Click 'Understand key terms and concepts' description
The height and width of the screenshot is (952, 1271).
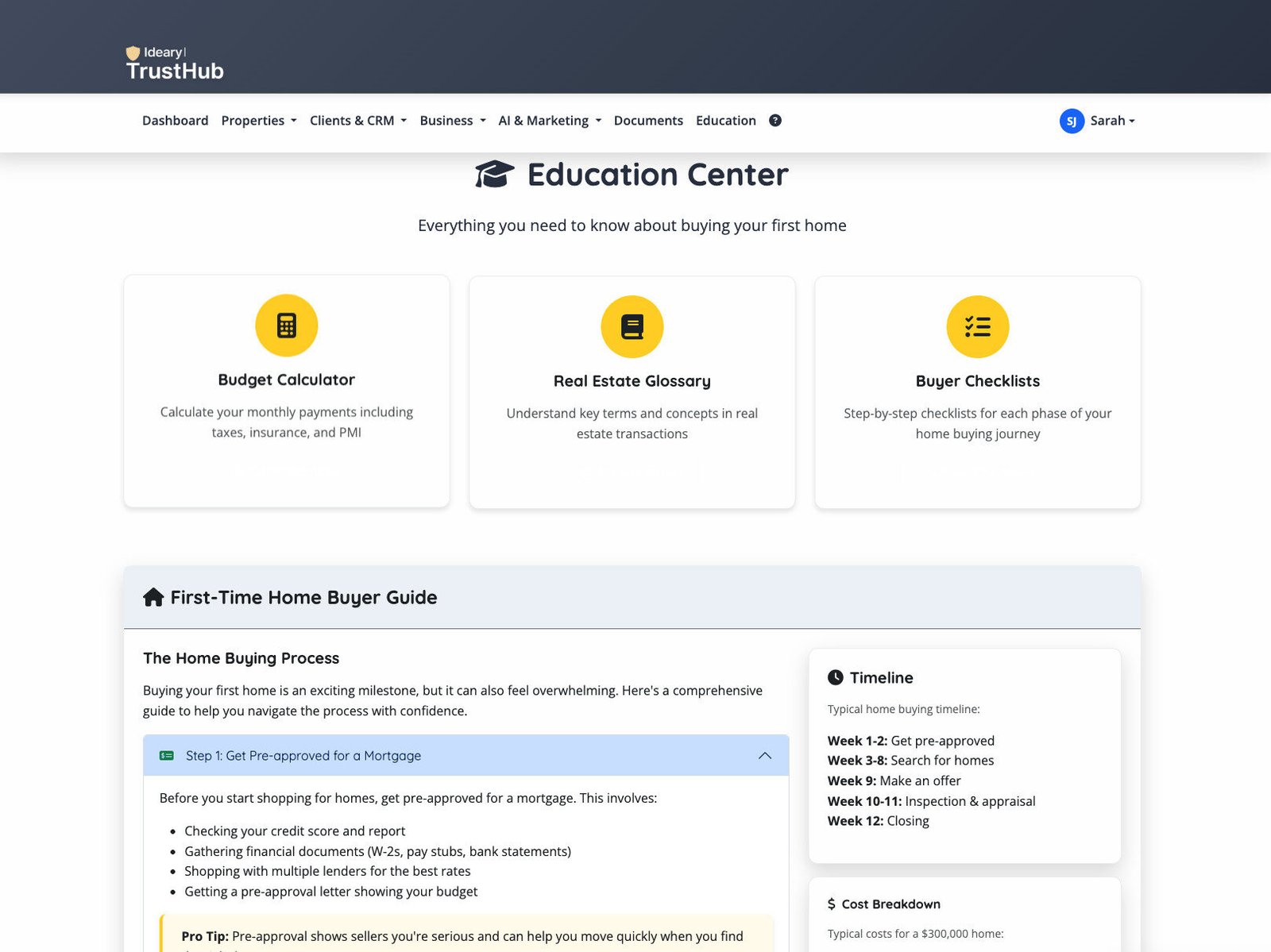632,424
